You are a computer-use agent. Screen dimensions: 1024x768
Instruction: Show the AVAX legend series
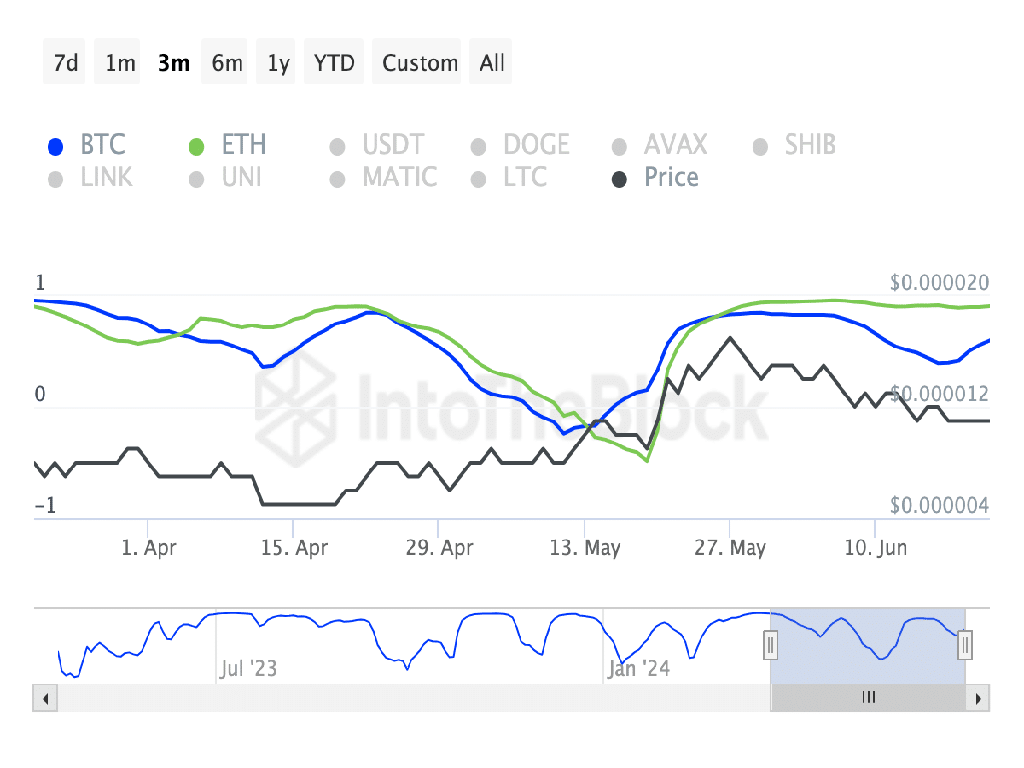point(675,146)
